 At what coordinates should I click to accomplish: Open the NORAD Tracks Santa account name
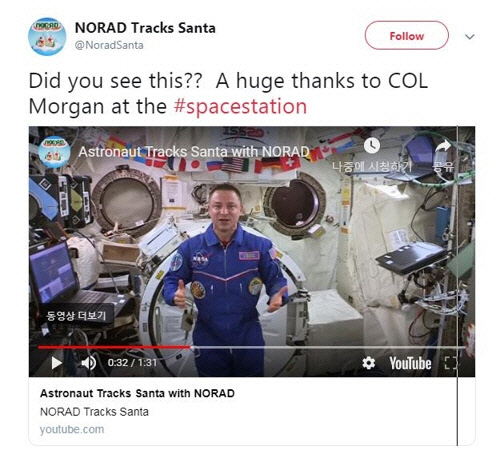click(145, 28)
